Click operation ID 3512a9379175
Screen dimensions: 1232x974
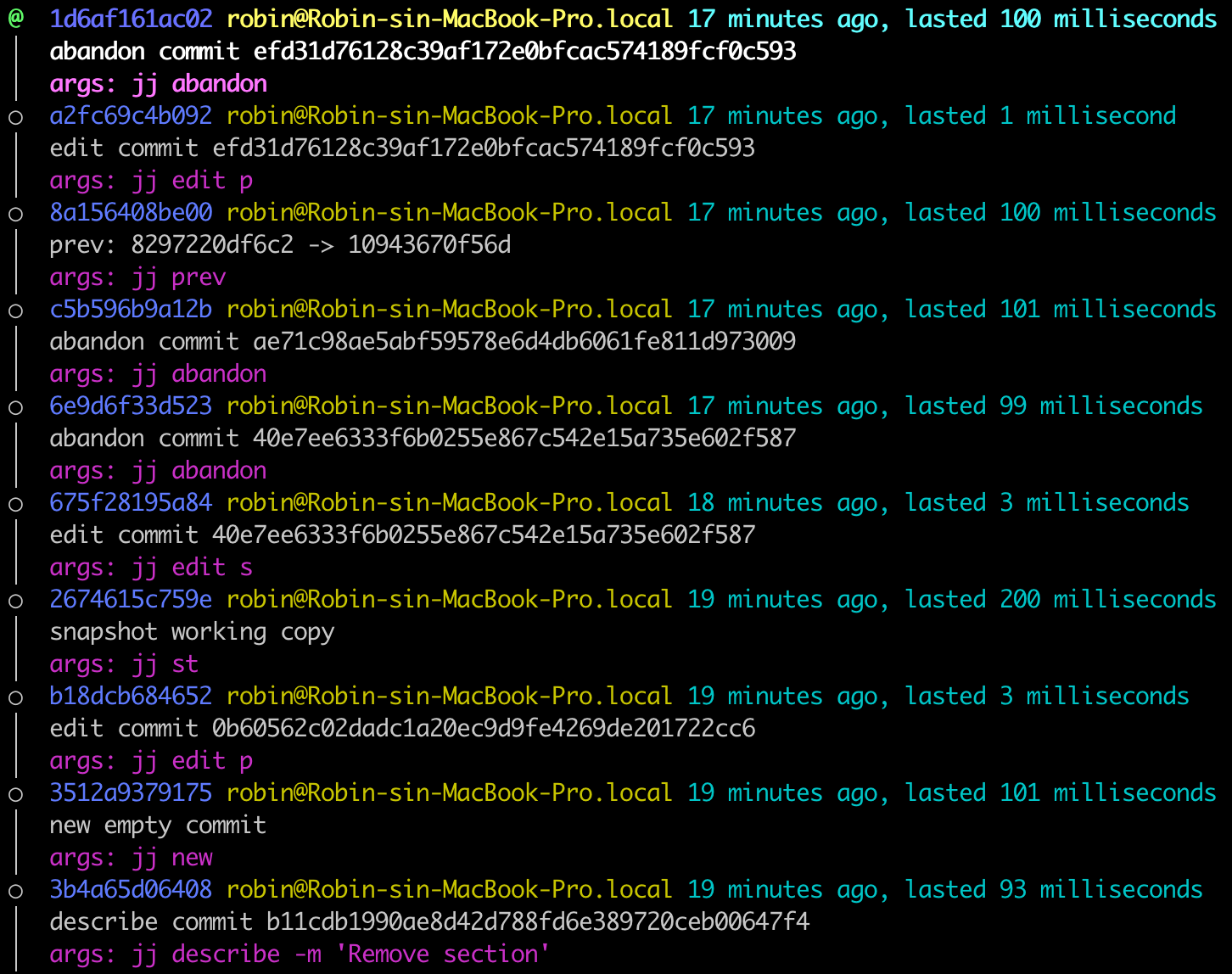pos(131,792)
